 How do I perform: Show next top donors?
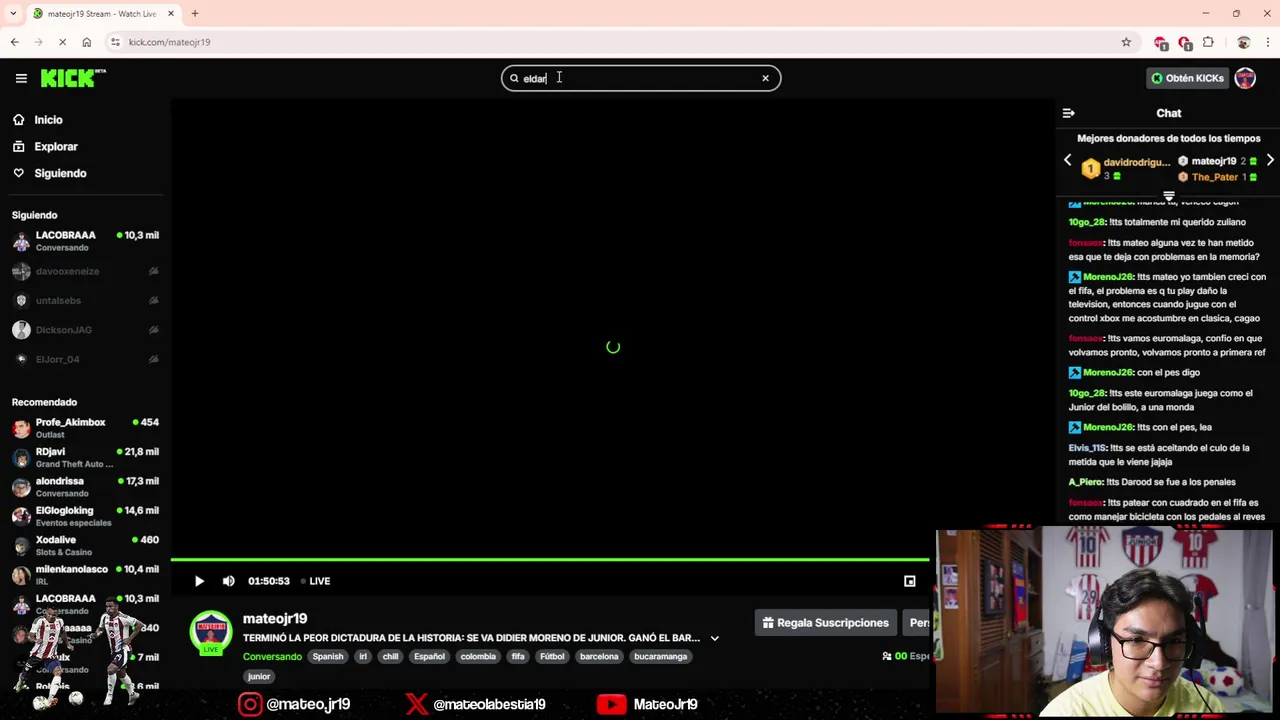tap(1270, 161)
